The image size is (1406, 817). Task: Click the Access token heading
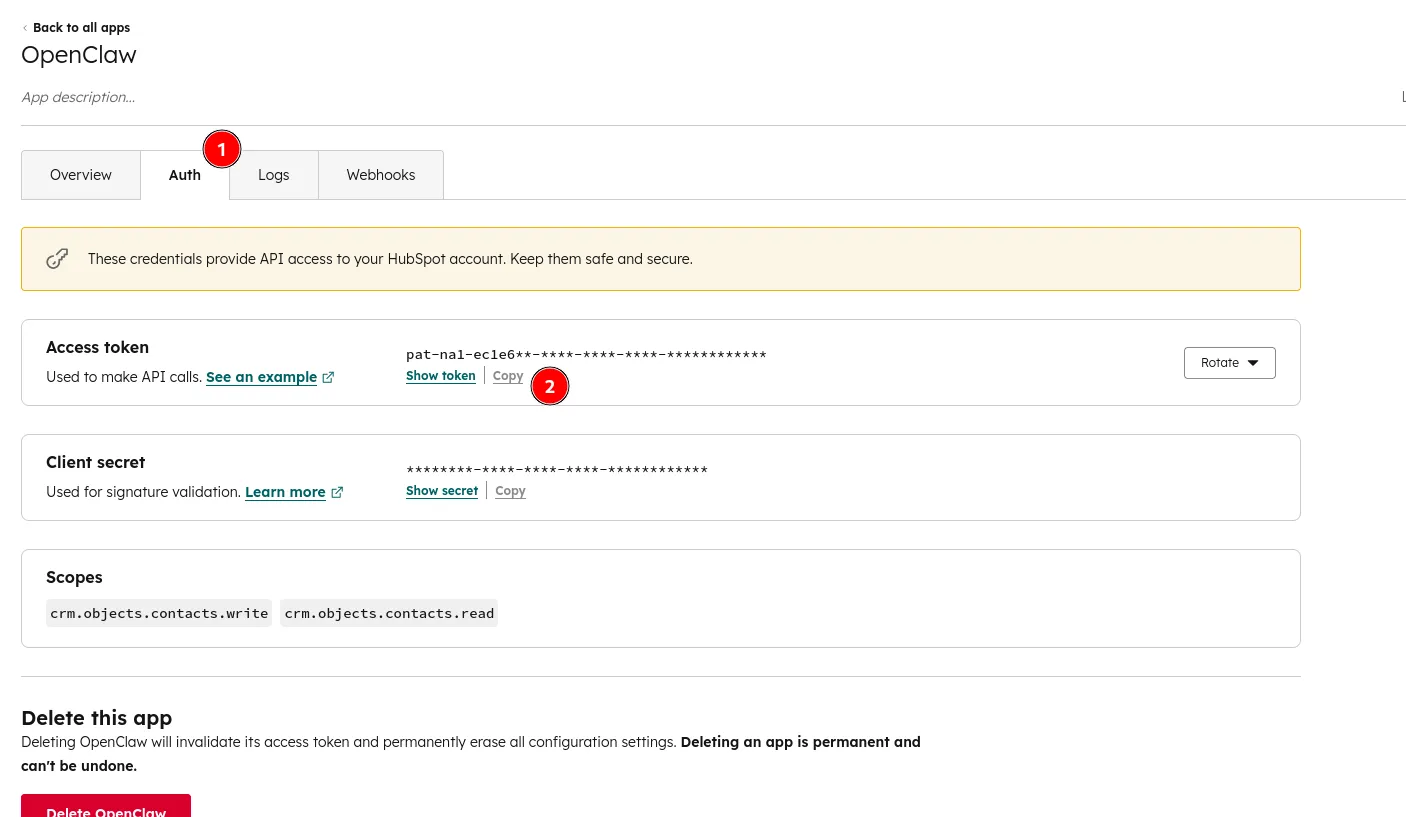coord(97,347)
